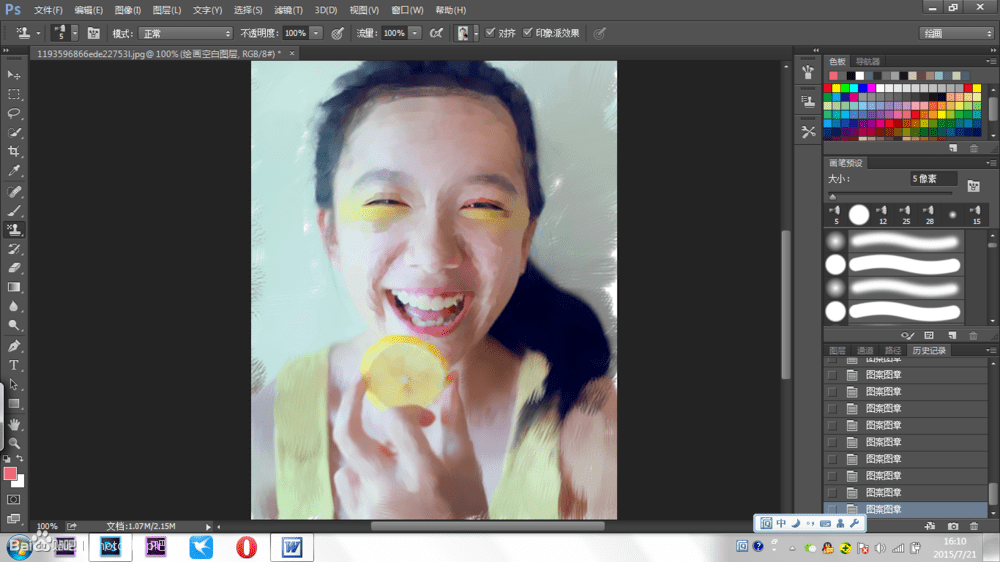This screenshot has width=1000, height=562.
Task: Select the Gradient tool
Action: coord(13,287)
